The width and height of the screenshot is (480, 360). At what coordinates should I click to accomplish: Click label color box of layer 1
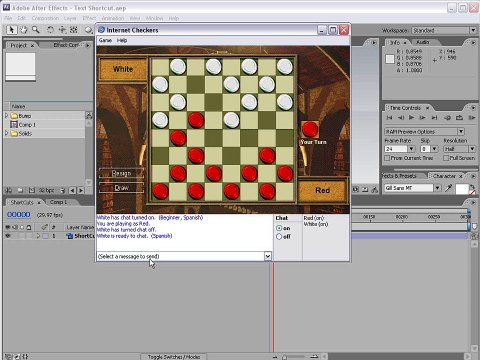(x=45, y=236)
